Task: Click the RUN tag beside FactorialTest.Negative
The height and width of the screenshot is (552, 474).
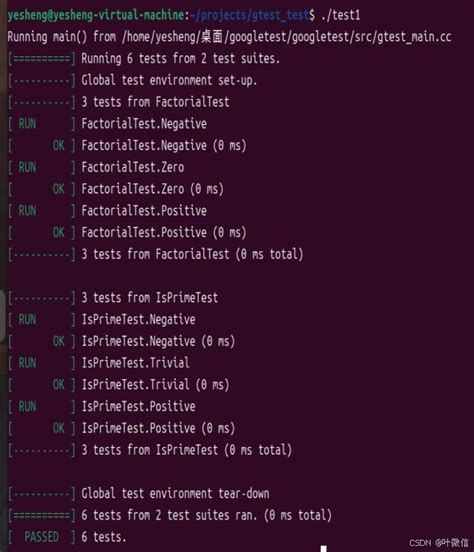Action: [27, 124]
